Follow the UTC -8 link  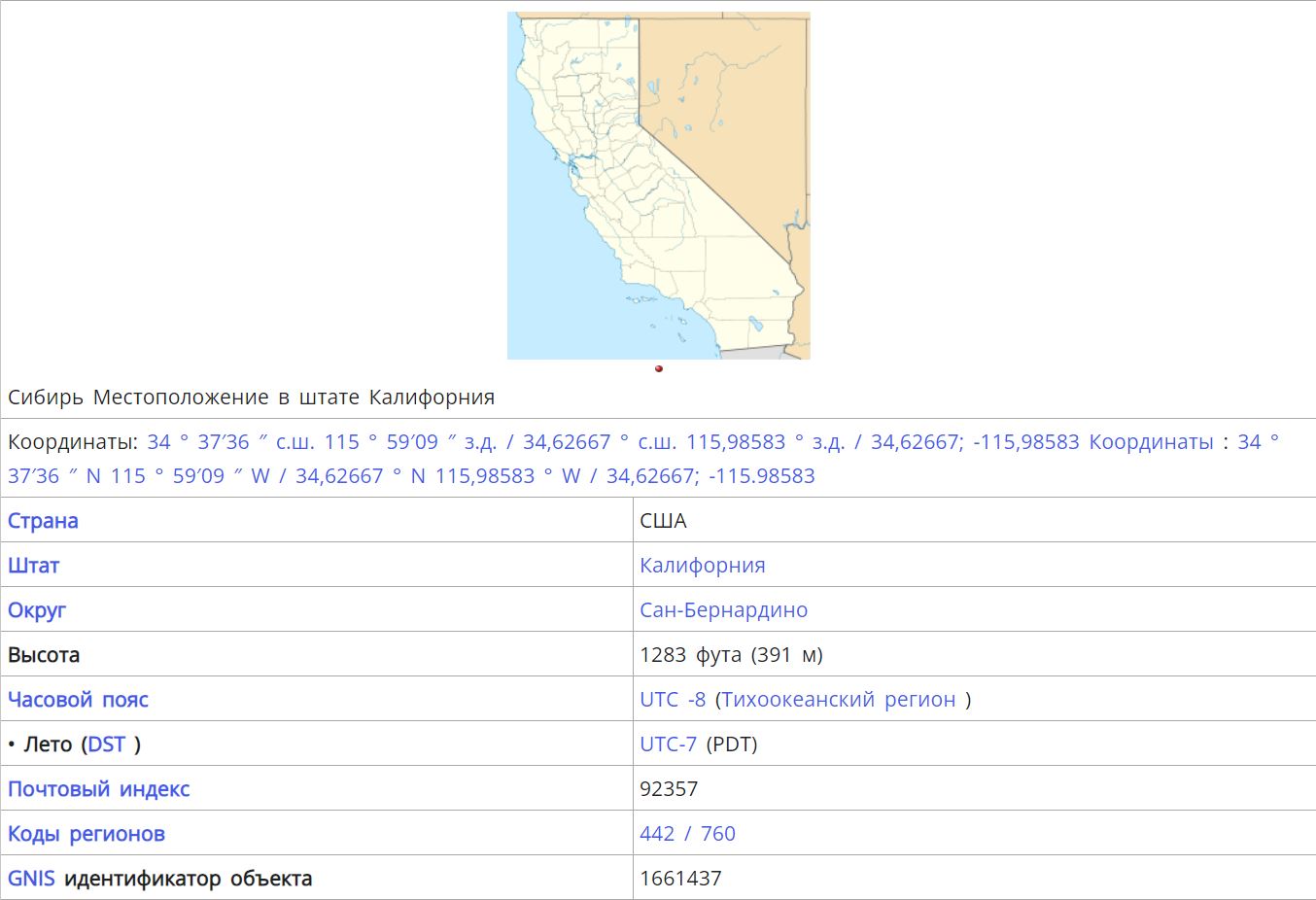point(673,699)
